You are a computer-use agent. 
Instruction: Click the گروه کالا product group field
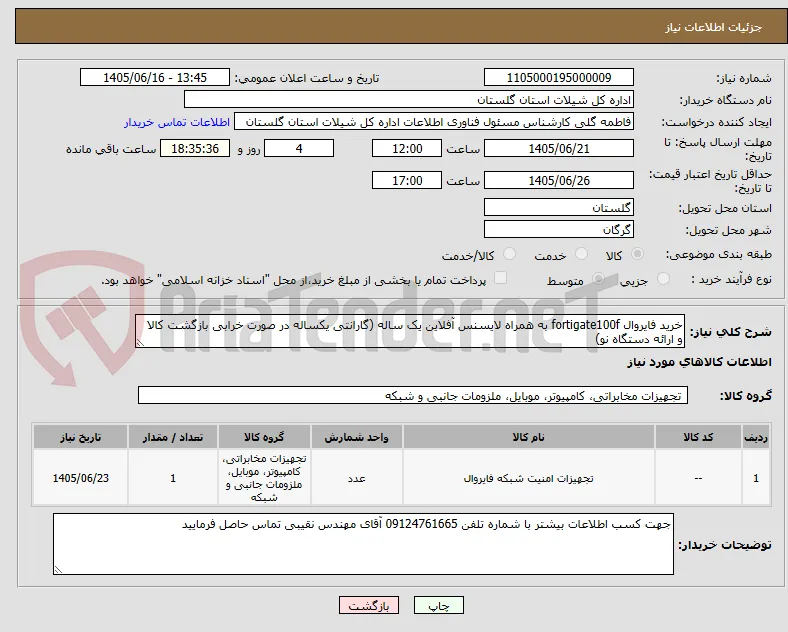tap(413, 395)
